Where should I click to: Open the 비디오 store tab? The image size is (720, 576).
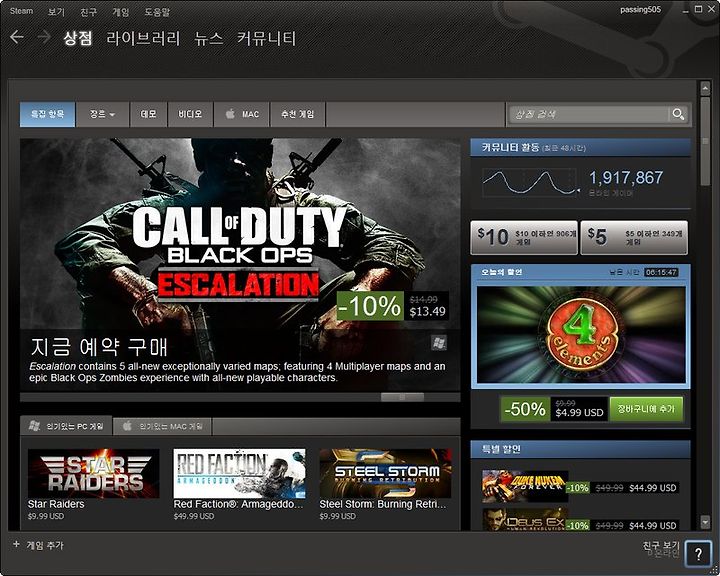pyautogui.click(x=190, y=114)
